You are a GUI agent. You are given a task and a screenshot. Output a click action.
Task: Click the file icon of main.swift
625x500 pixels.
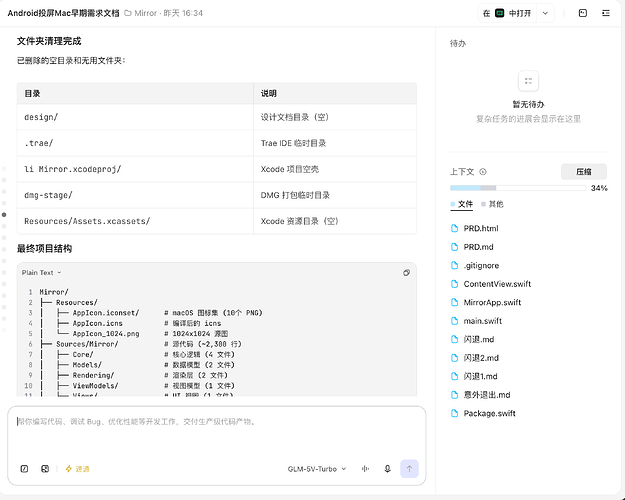pos(454,321)
